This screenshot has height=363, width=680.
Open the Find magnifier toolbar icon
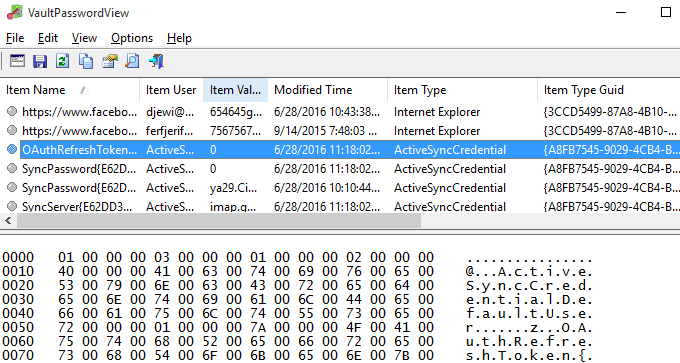[x=132, y=61]
